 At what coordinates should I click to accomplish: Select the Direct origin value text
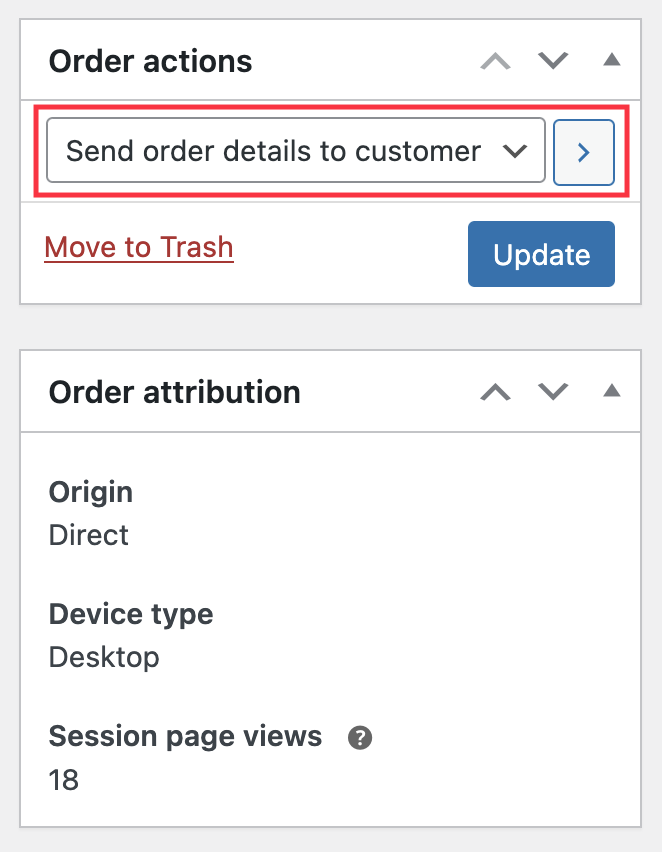click(89, 535)
